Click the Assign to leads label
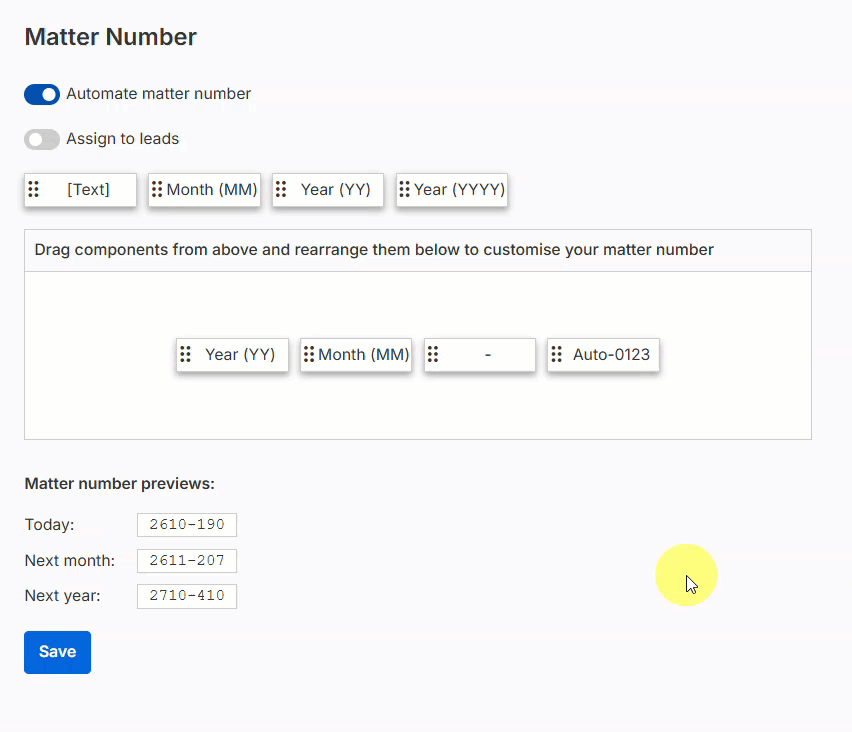This screenshot has height=732, width=852. tap(123, 139)
